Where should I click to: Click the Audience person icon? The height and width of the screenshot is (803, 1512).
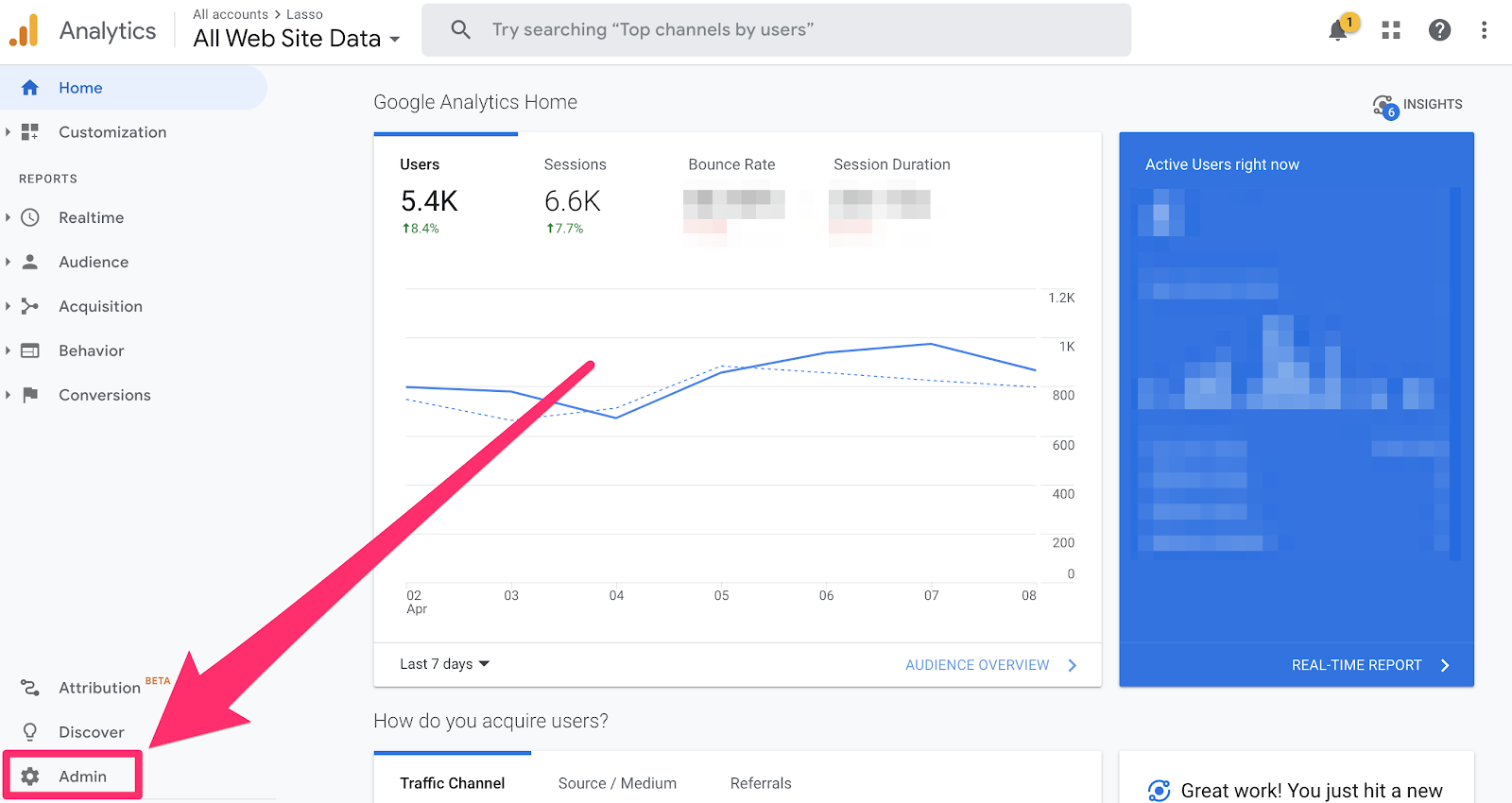[x=30, y=262]
